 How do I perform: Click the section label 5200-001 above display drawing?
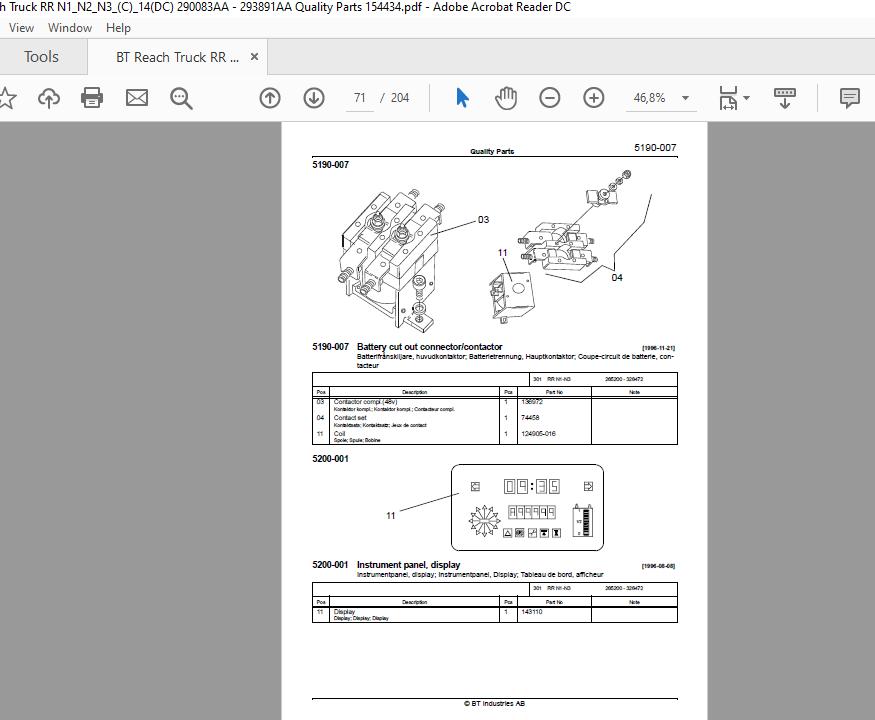tap(330, 459)
